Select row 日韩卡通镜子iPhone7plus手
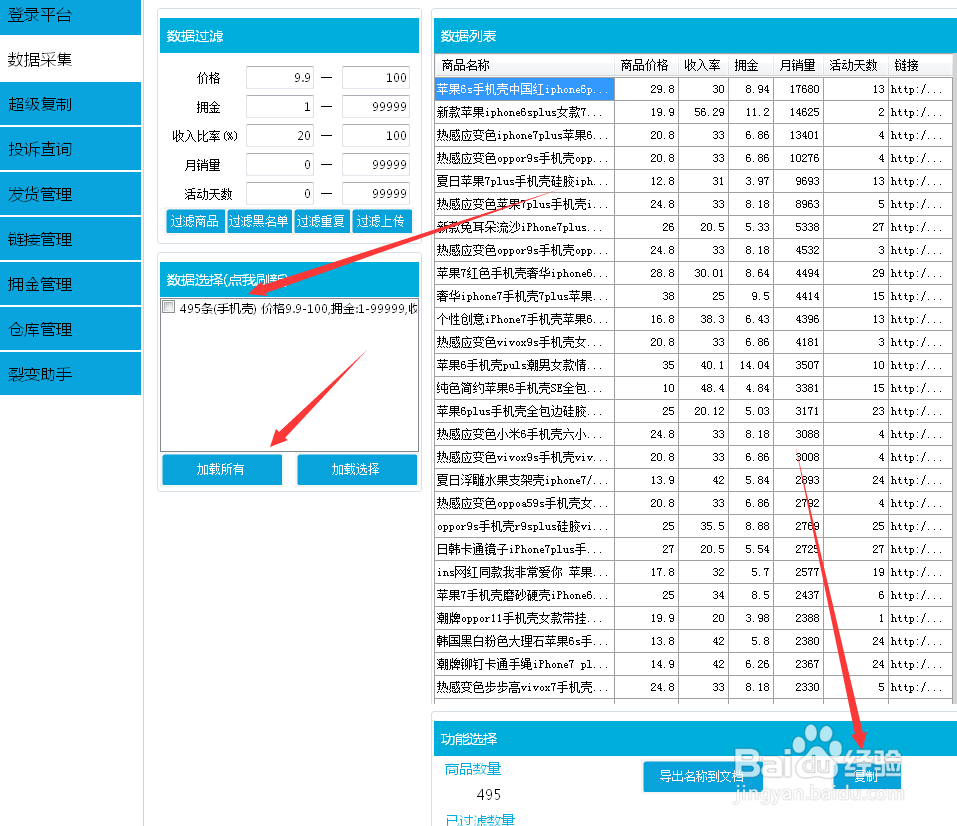Viewport: 957px width, 826px height. (x=693, y=549)
